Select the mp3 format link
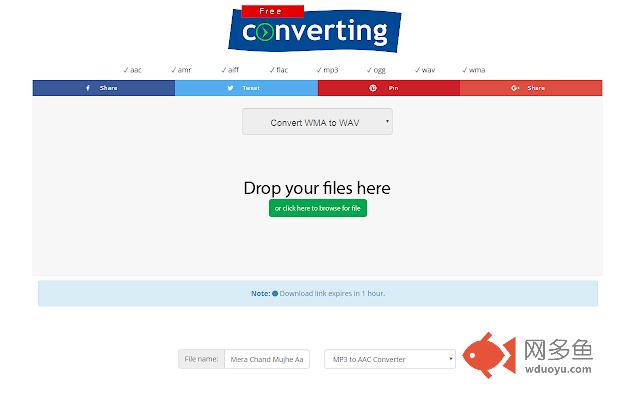 click(x=327, y=70)
